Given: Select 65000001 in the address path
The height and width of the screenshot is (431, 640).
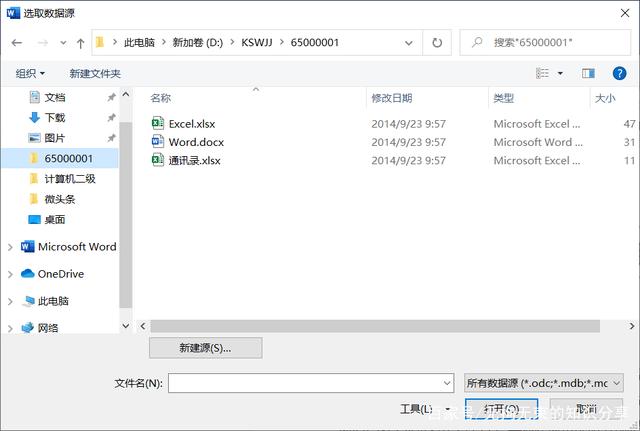Looking at the screenshot, I should (314, 42).
